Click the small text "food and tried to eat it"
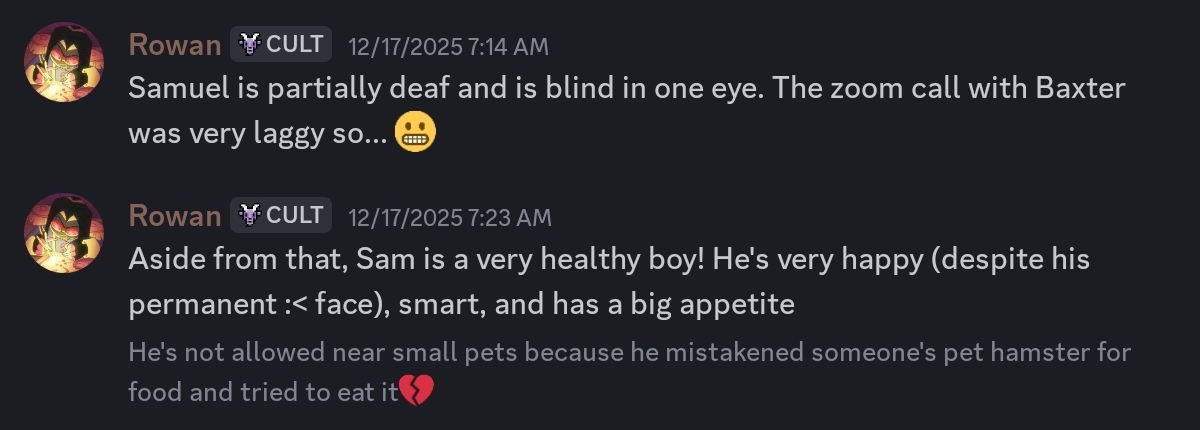The width and height of the screenshot is (1200, 430). point(264,392)
